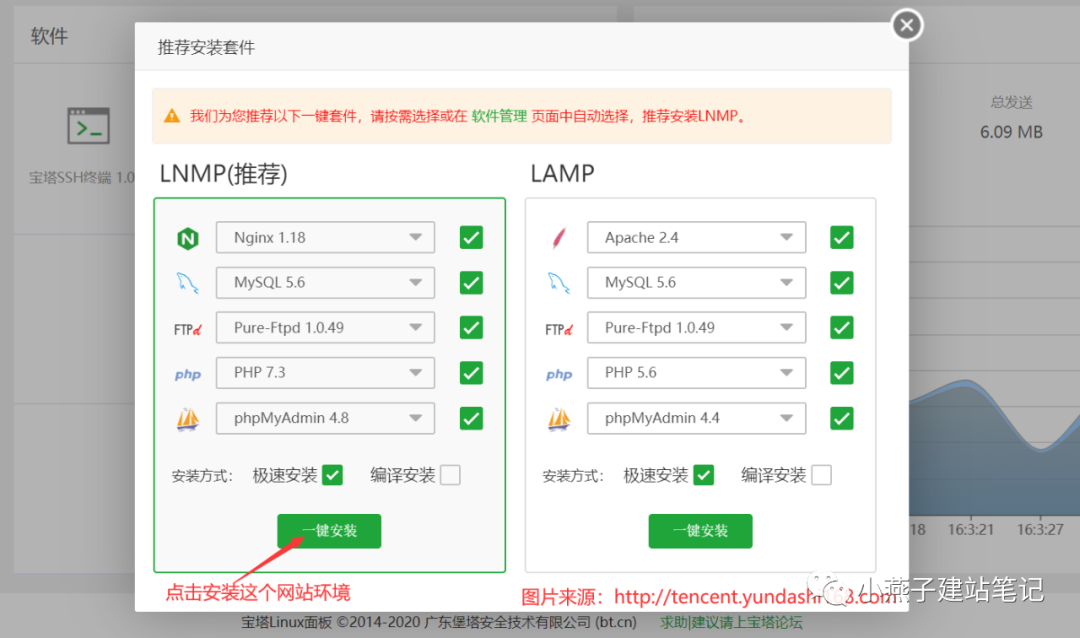Open the 软件管理 page link
The height and width of the screenshot is (638, 1080).
click(x=501, y=116)
